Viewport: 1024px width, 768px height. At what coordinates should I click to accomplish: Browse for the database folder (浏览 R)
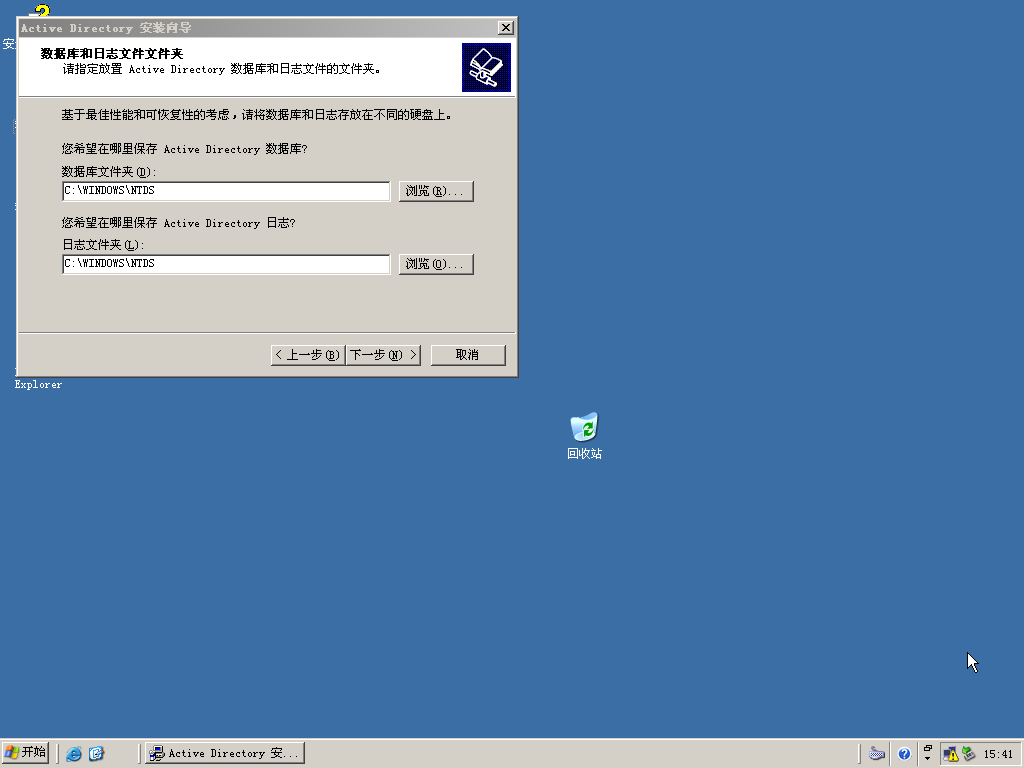(436, 191)
